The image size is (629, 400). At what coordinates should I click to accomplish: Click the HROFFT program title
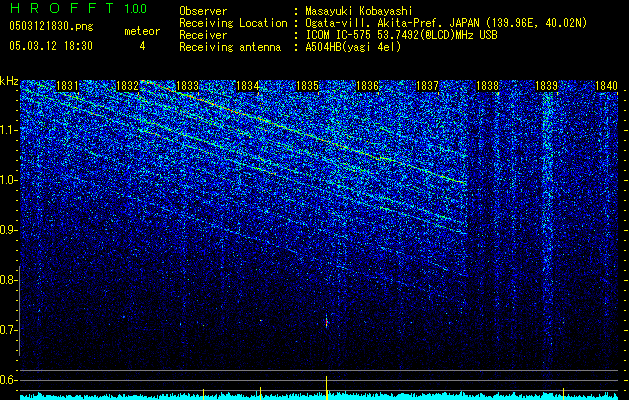tap(62, 8)
